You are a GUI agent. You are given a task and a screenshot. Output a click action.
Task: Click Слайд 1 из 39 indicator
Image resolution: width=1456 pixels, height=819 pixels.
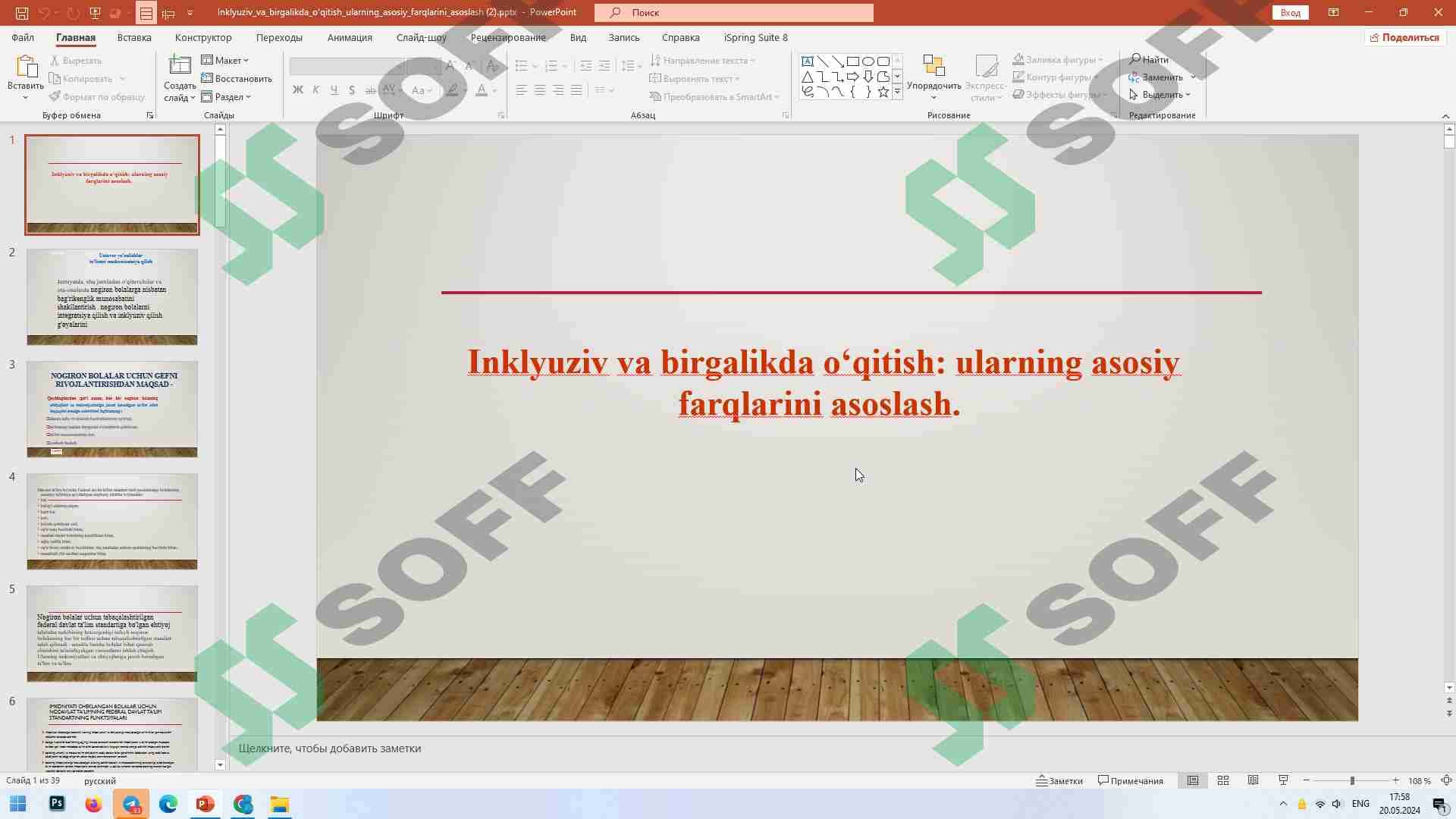(33, 780)
